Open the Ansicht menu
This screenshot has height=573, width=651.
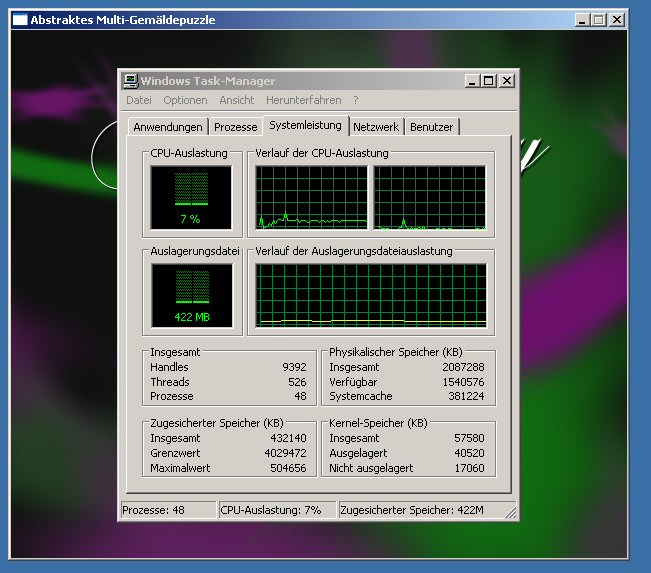coord(237,100)
